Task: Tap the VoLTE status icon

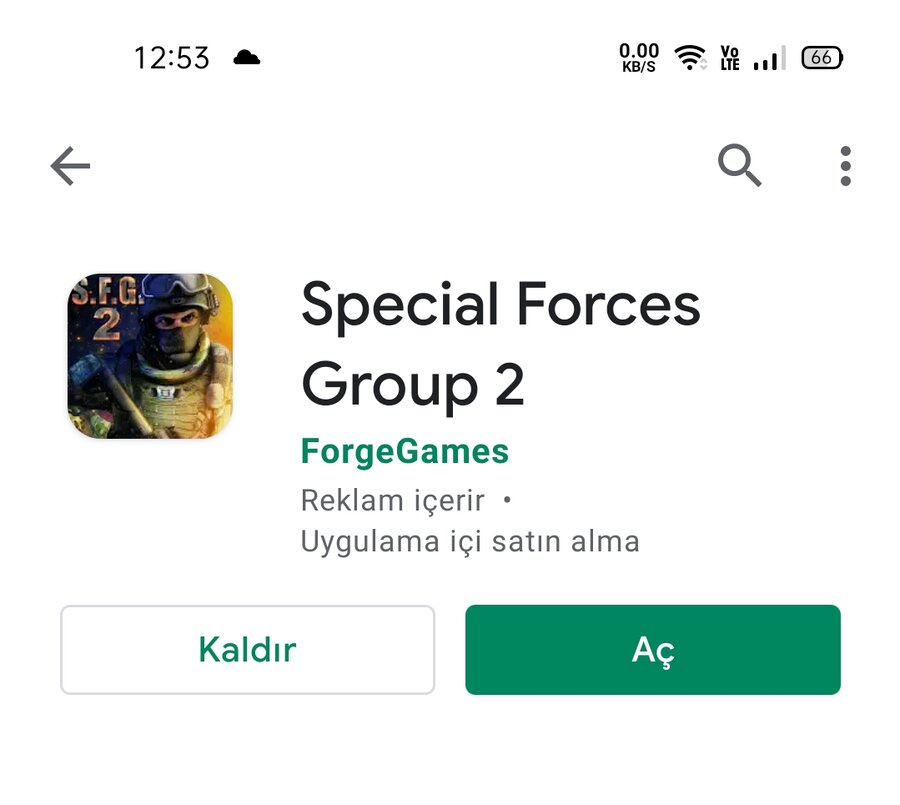Action: tap(730, 58)
